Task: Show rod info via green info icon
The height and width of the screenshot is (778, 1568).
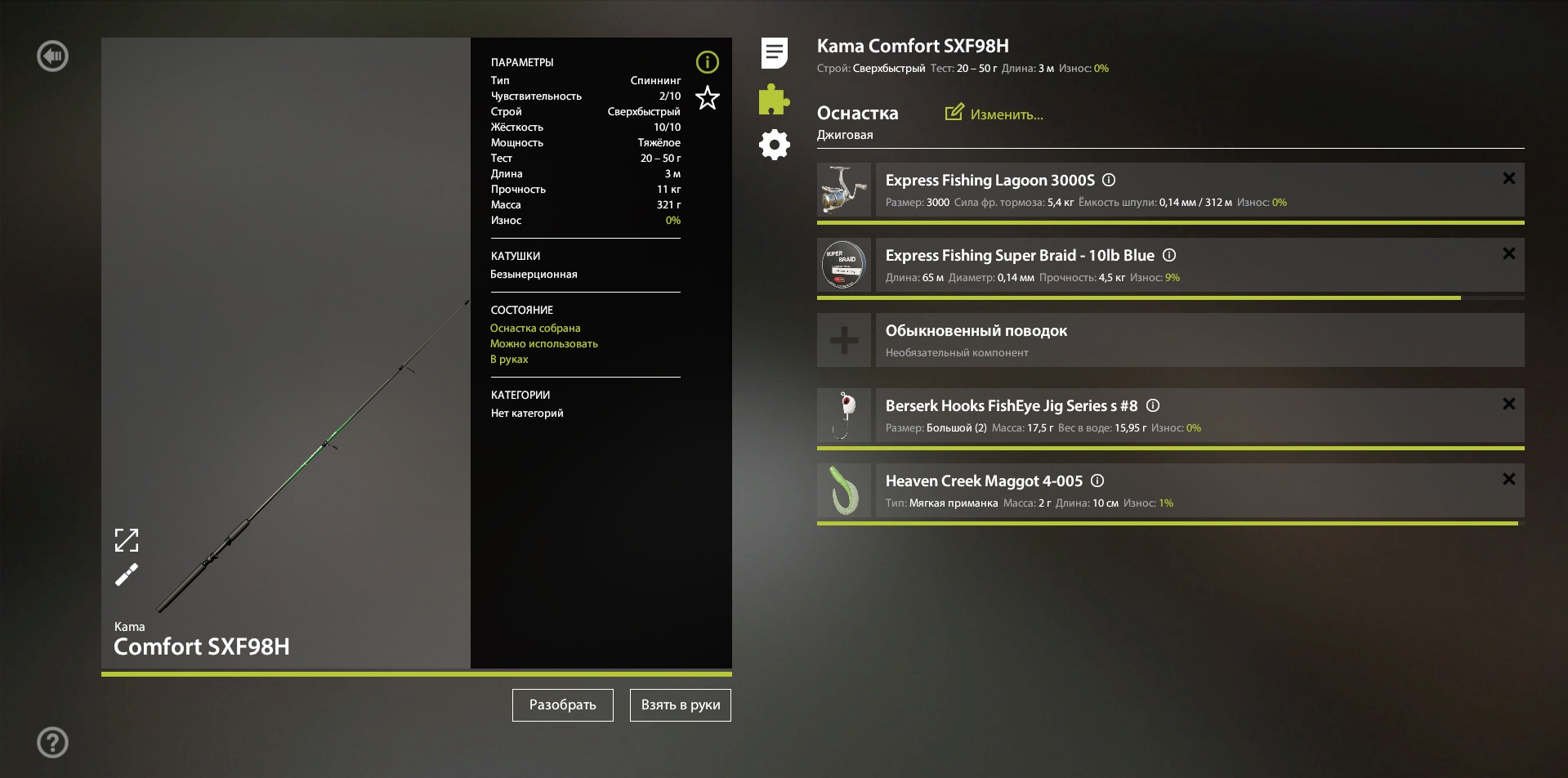Action: (x=708, y=62)
